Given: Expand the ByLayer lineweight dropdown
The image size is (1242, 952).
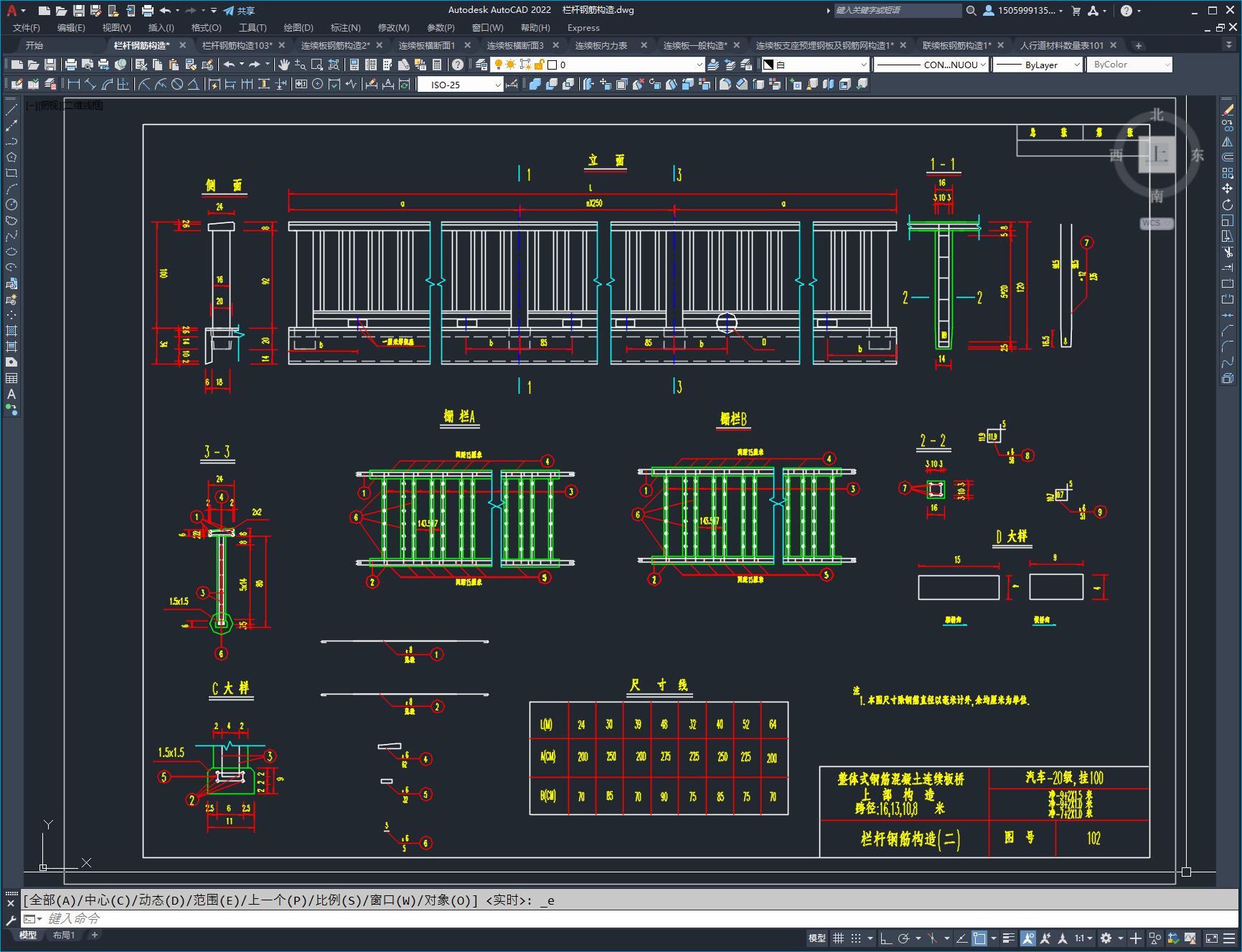Looking at the screenshot, I should [x=1076, y=65].
